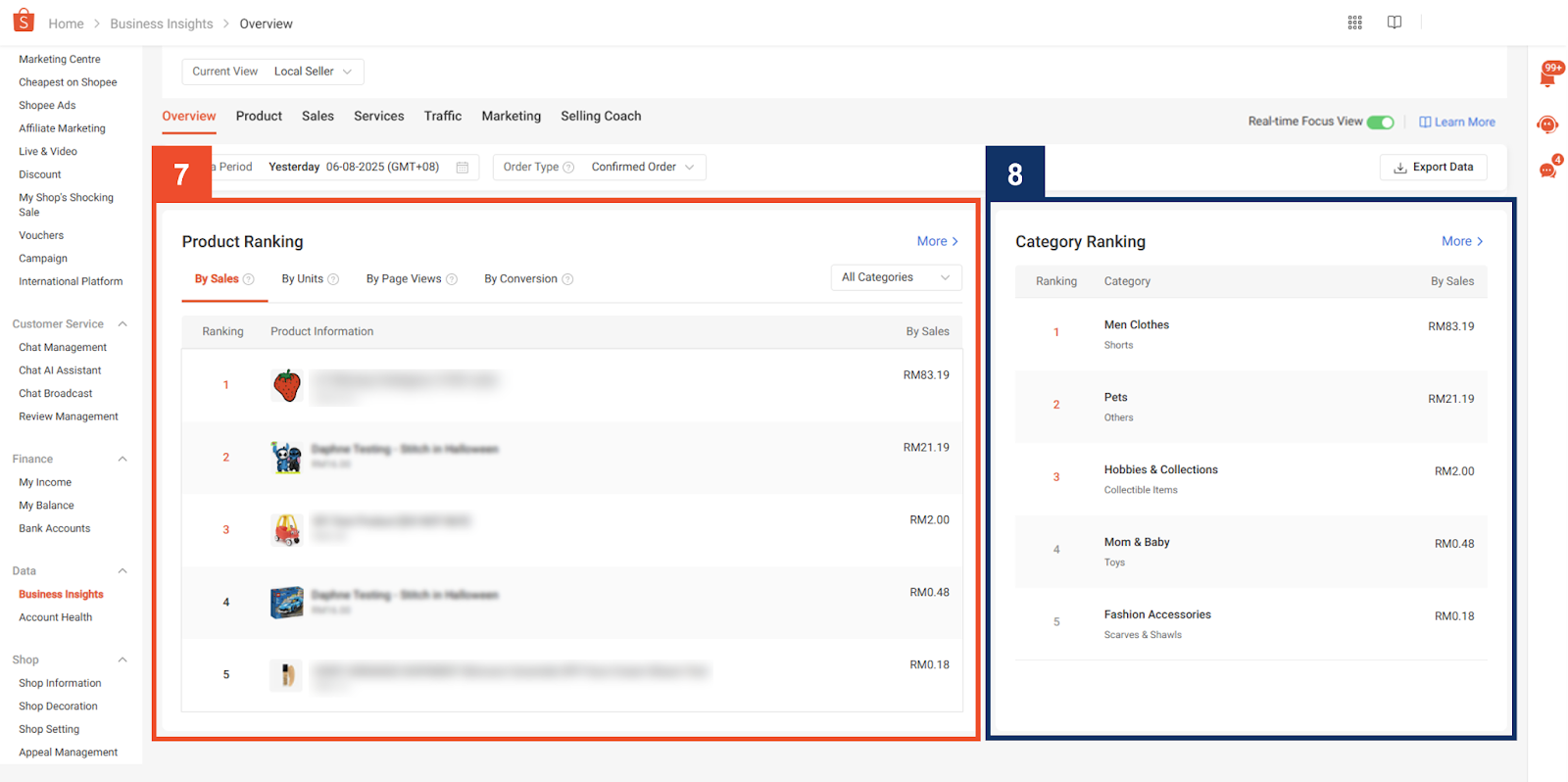1568x782 pixels.
Task: Open the customer support headset icon
Action: point(1547,124)
